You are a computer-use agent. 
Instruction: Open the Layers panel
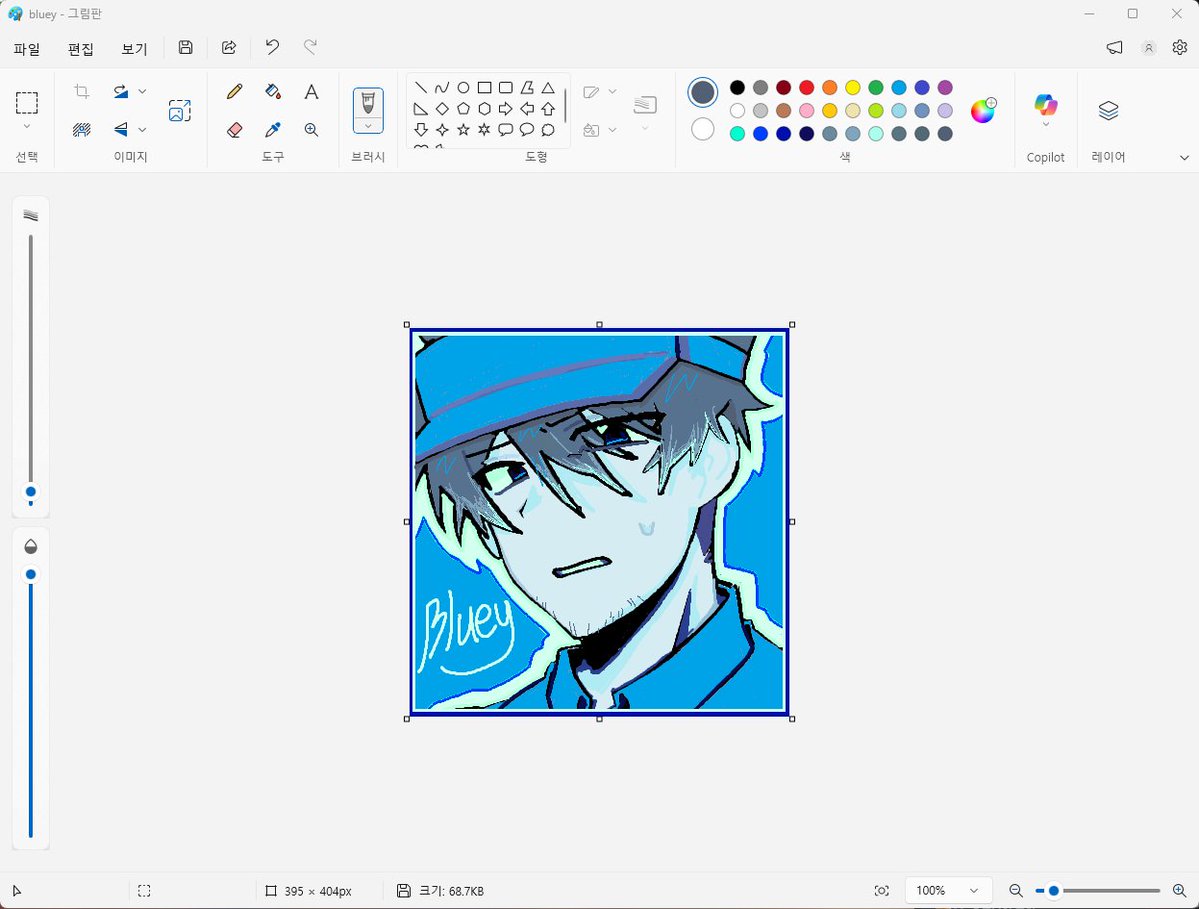pos(1108,111)
